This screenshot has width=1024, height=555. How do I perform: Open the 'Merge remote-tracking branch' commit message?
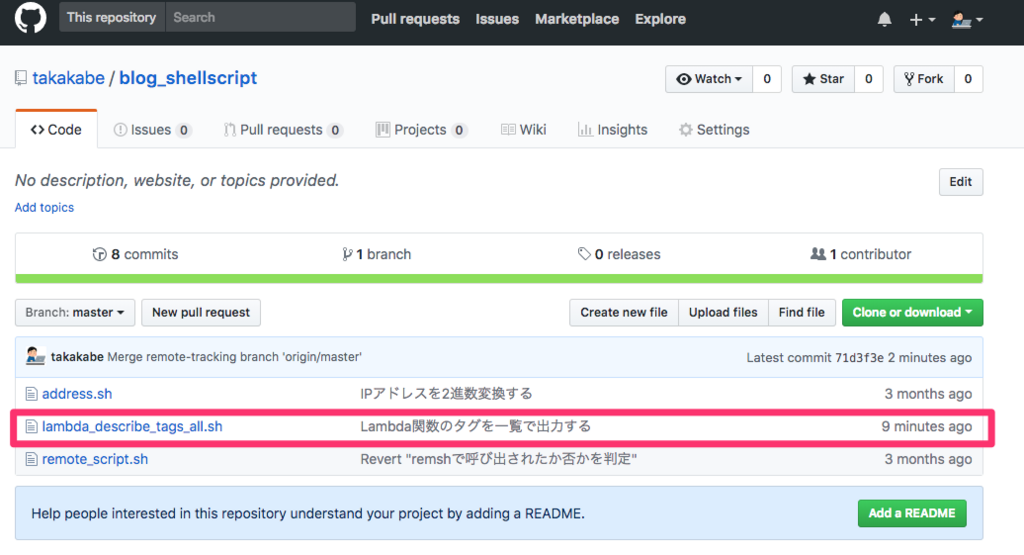[x=234, y=357]
